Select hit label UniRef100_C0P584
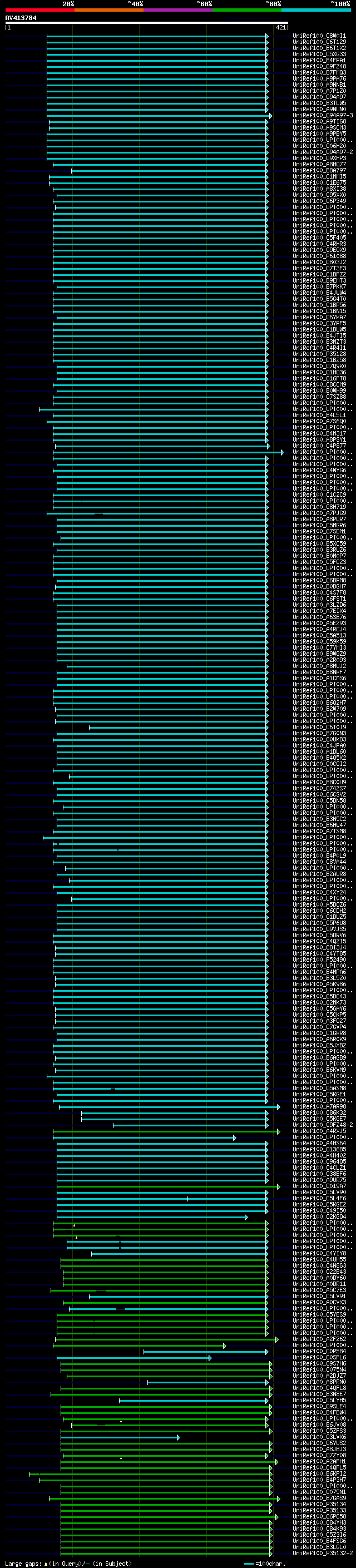Screen dimensions: 356x1568 click(x=319, y=1351)
